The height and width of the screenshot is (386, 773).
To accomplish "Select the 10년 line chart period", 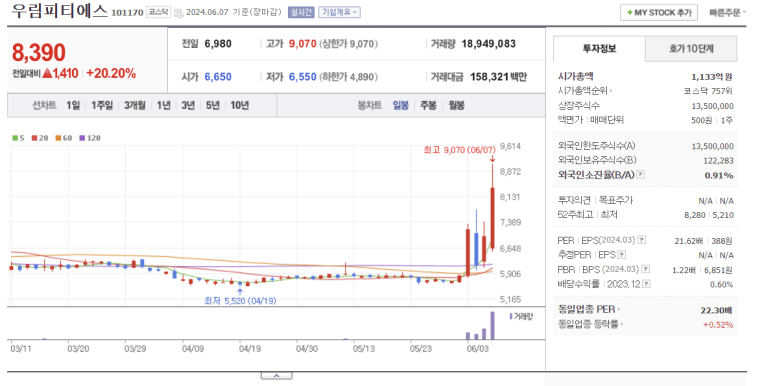I will click(x=240, y=105).
